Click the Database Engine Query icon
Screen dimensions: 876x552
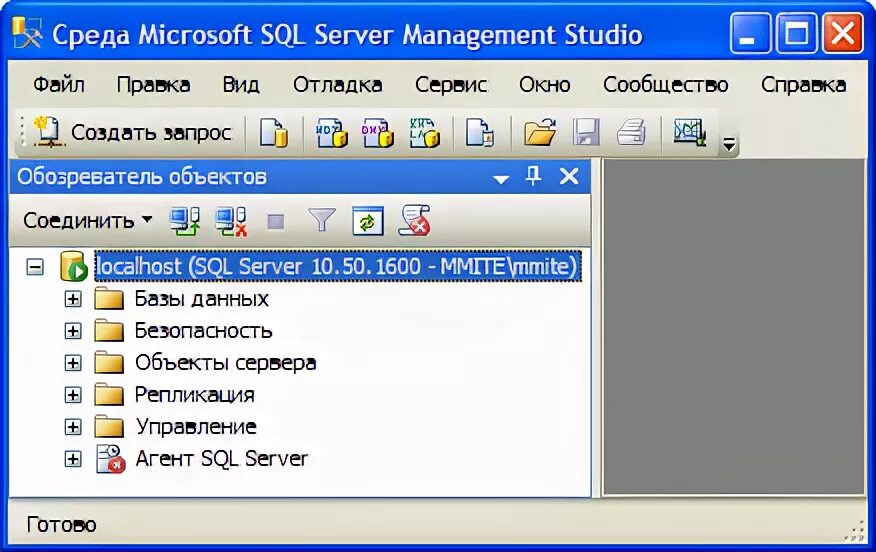click(x=274, y=132)
